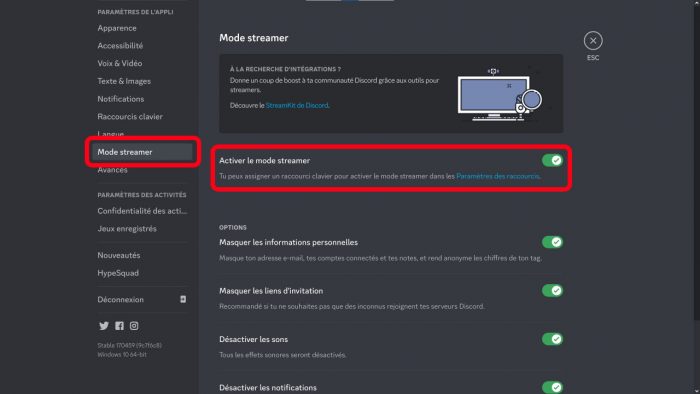Toggle Désactiver les sons switch
The width and height of the screenshot is (700, 394).
552,339
